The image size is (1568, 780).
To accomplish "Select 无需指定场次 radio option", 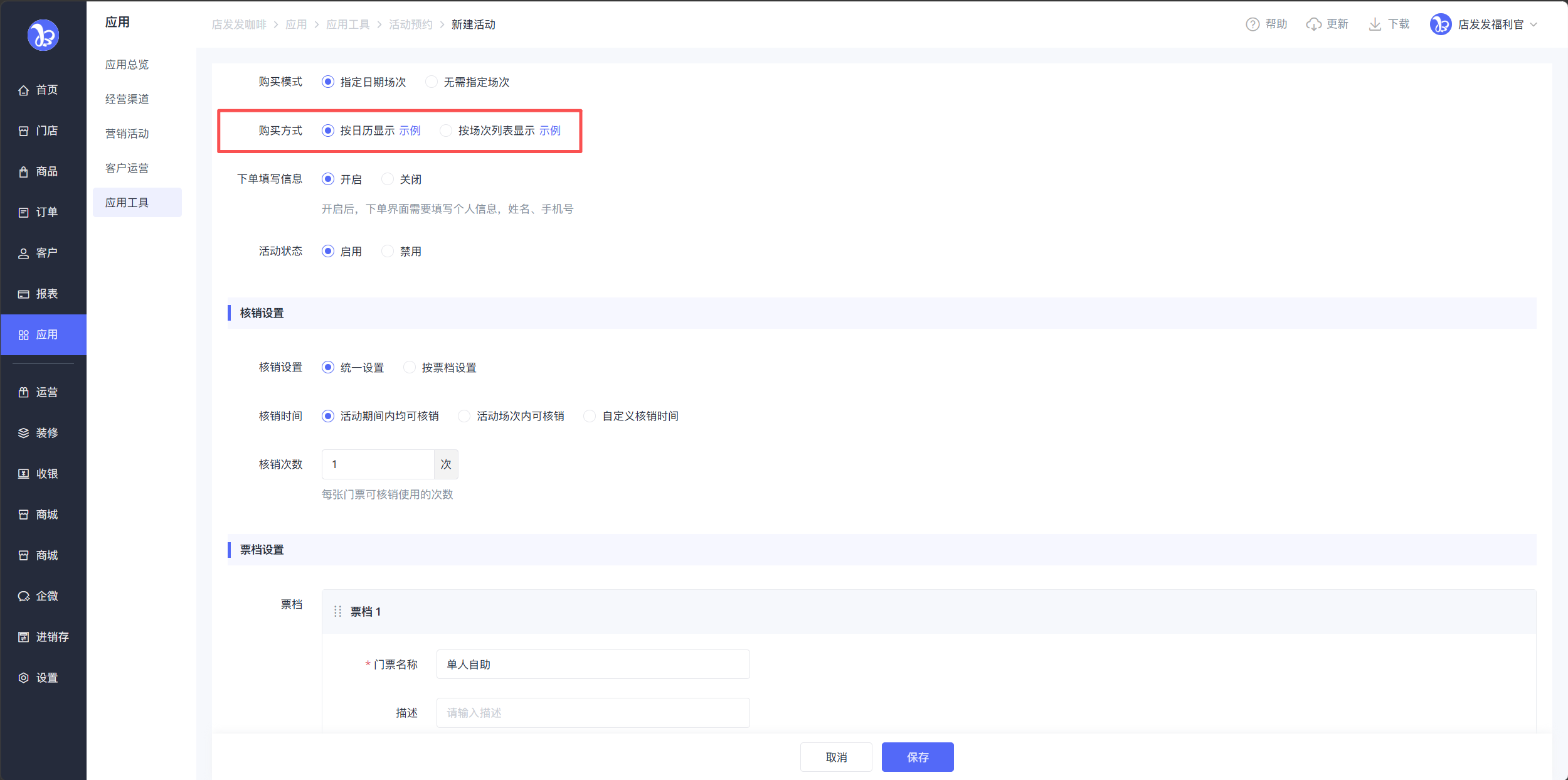I will coord(432,82).
